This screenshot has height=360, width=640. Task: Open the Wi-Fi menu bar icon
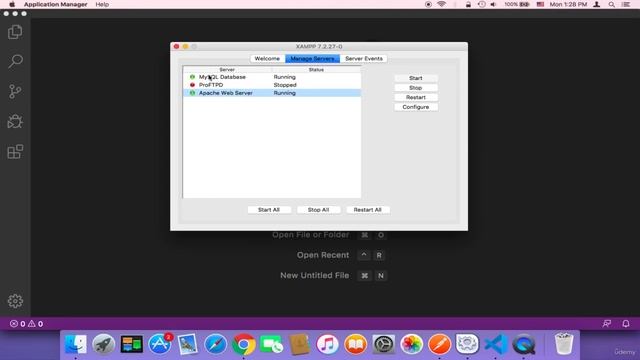[442, 4]
